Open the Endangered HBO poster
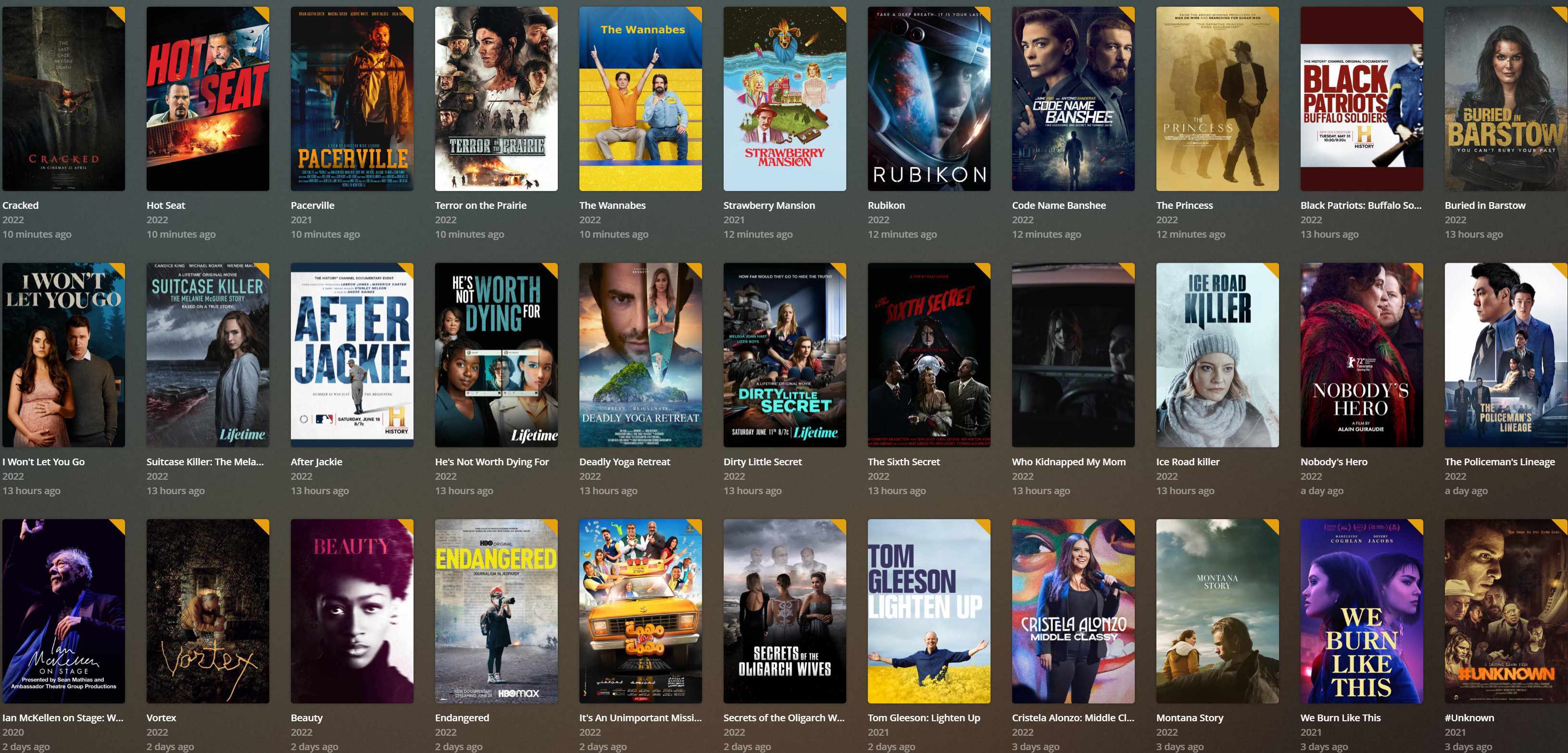This screenshot has height=753, width=1568. point(496,611)
